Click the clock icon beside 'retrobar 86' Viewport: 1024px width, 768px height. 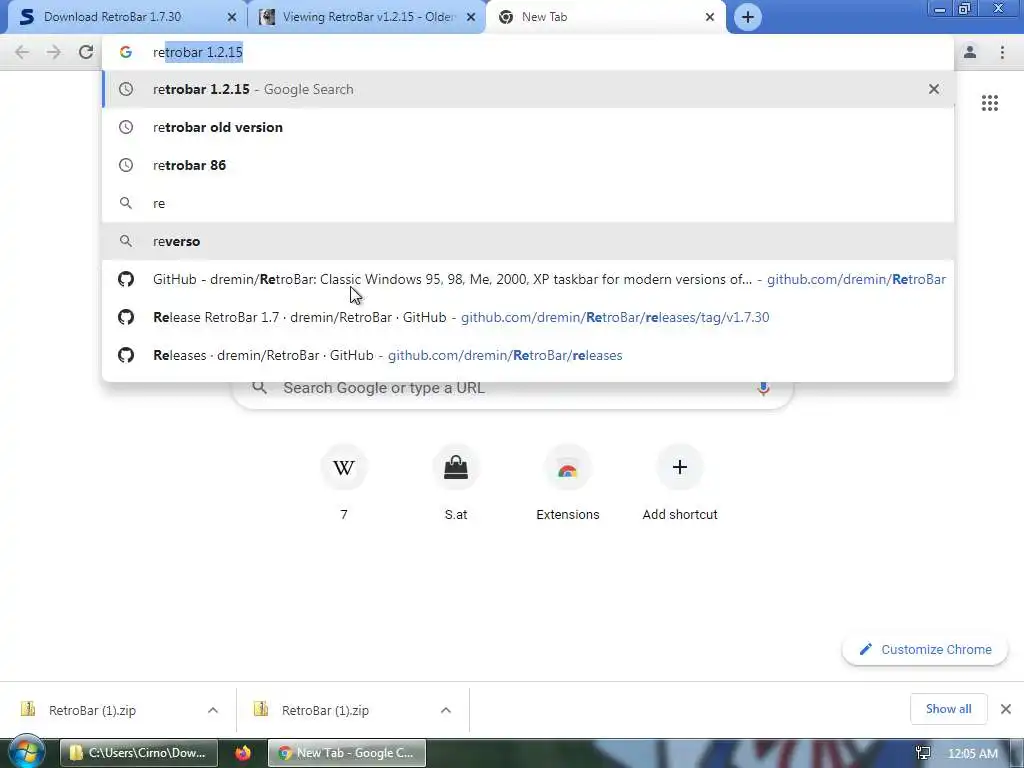(x=126, y=165)
